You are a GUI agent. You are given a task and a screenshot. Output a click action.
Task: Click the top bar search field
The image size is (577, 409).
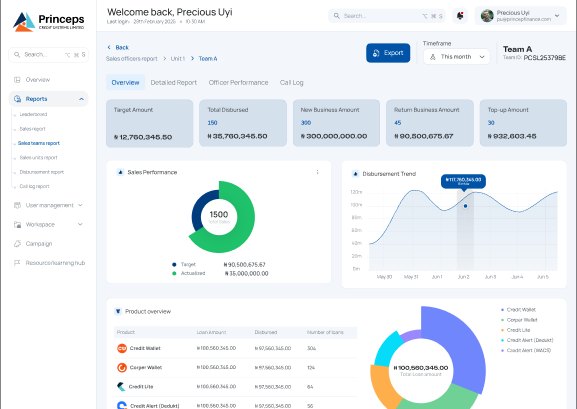click(x=386, y=16)
